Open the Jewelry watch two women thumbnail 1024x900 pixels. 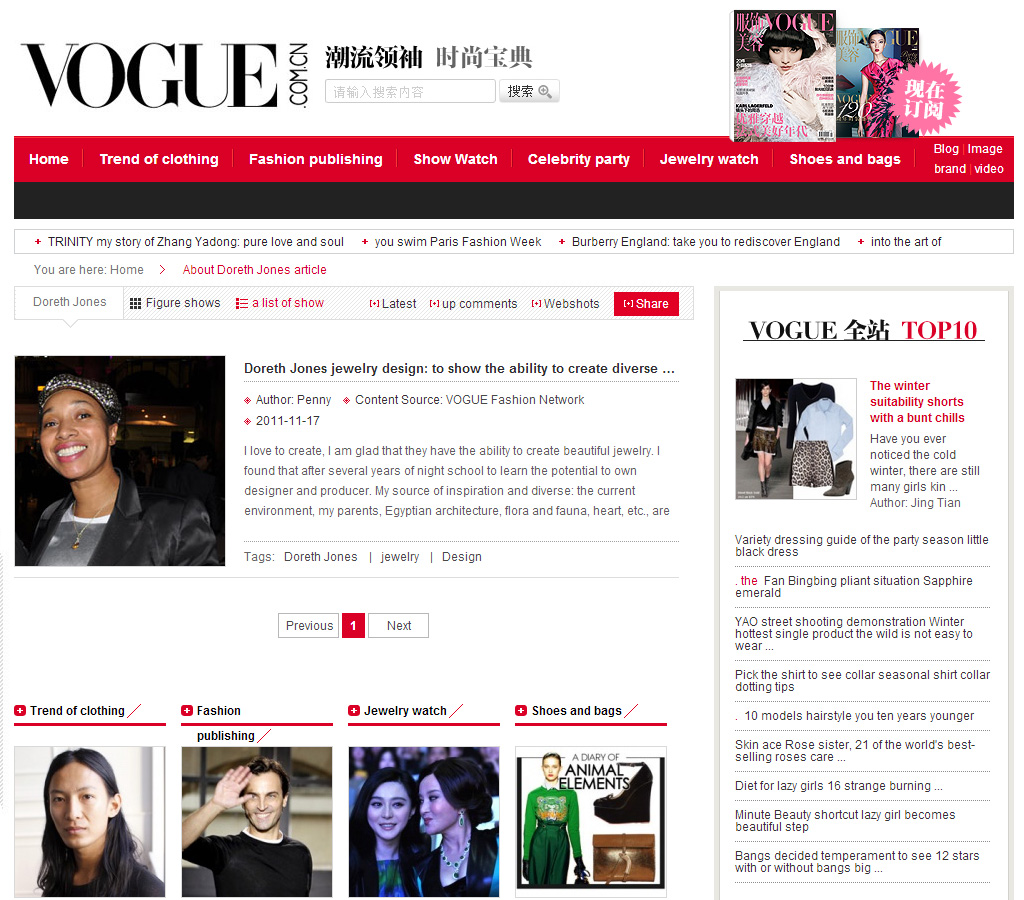[424, 822]
